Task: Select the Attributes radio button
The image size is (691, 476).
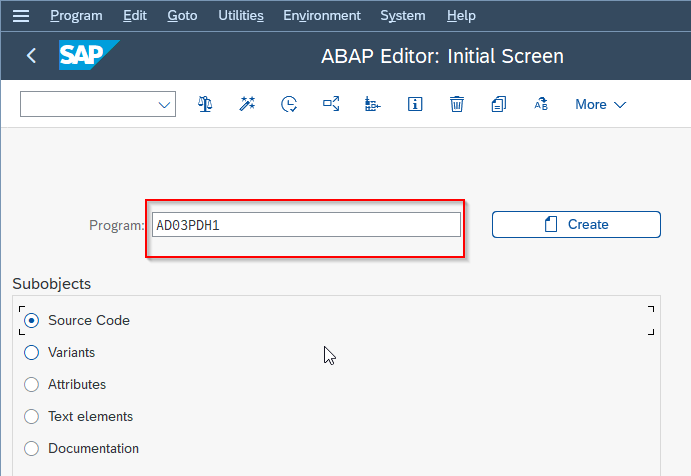Action: [x=31, y=384]
